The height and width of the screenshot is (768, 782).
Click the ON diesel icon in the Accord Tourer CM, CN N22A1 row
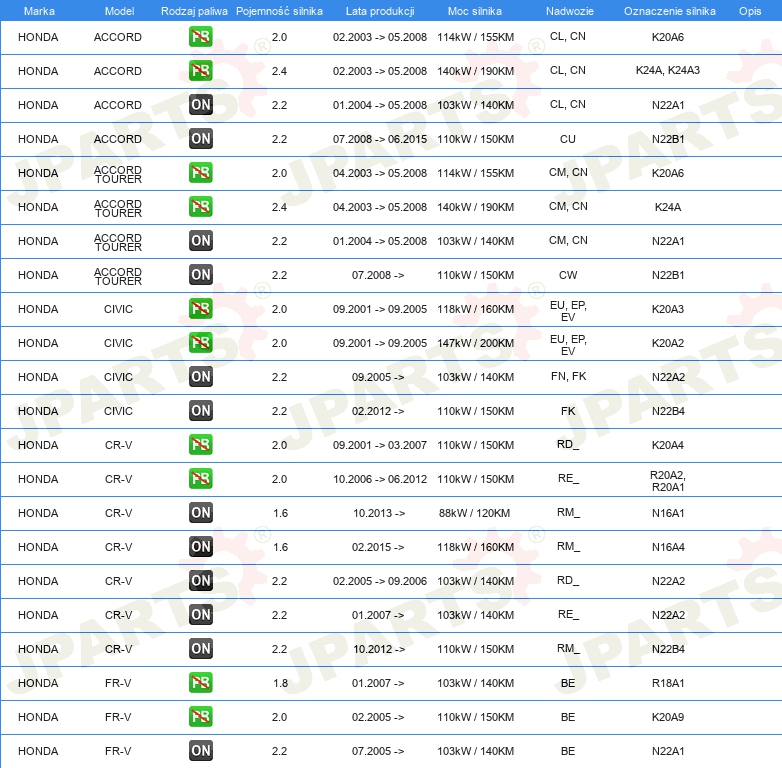[x=200, y=240]
